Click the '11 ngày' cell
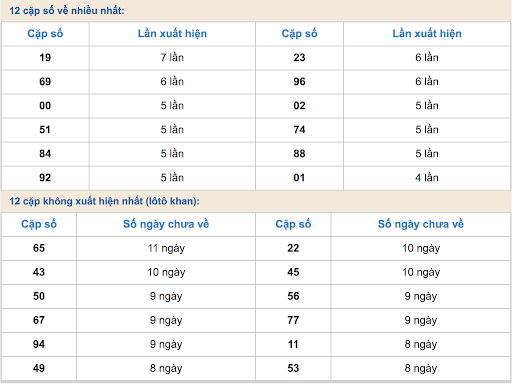Viewport: 512px width, 386px height. click(166, 248)
